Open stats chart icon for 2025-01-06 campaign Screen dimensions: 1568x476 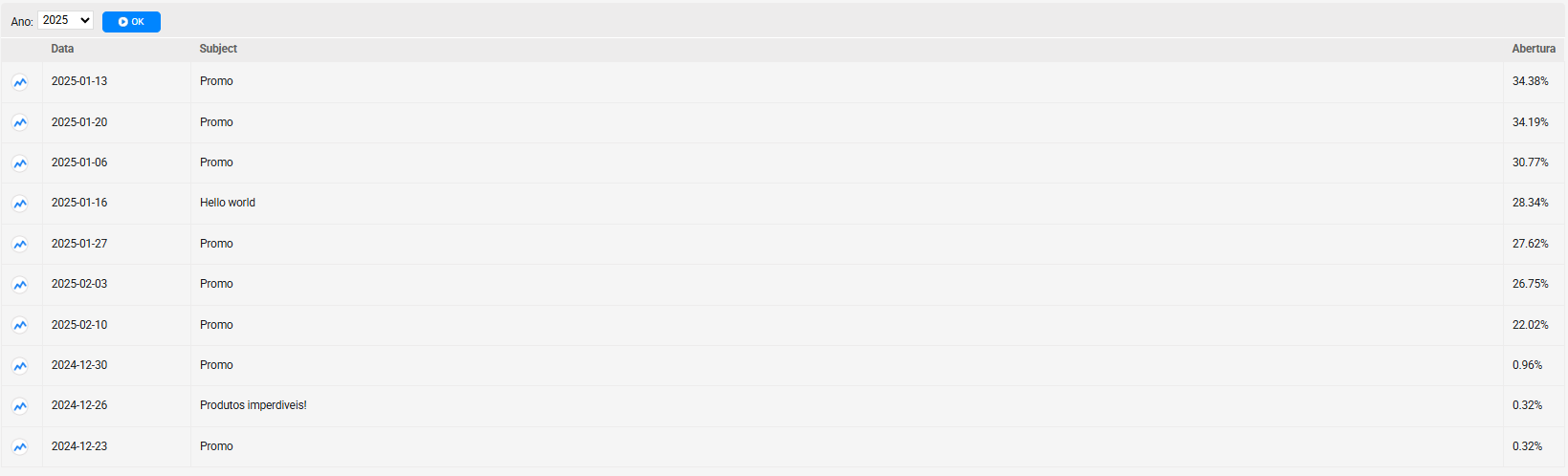pyautogui.click(x=20, y=163)
